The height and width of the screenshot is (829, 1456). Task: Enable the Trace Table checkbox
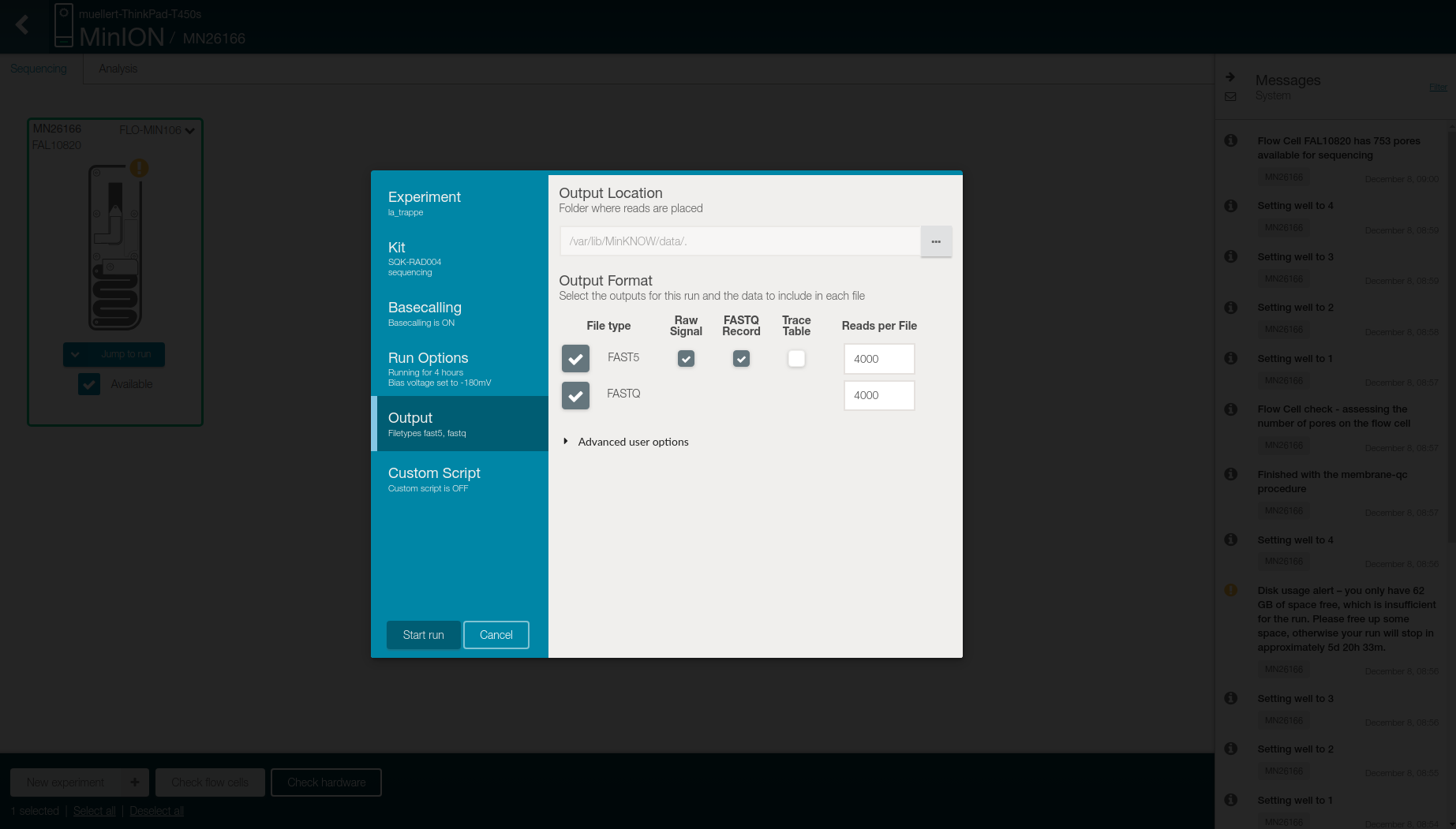click(796, 359)
